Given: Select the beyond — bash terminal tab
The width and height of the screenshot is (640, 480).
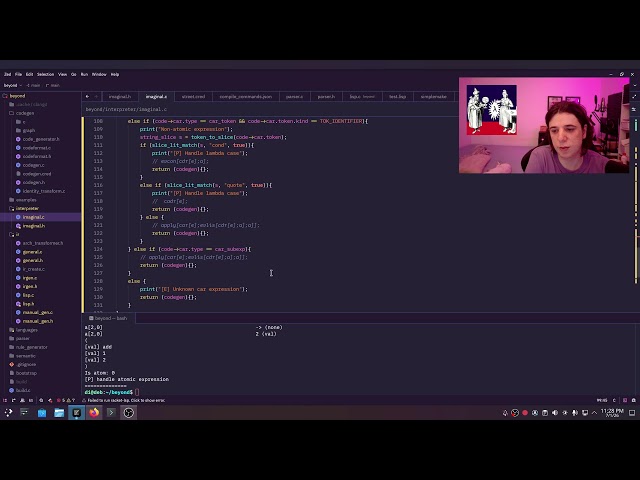Looking at the screenshot, I should 108,318.
